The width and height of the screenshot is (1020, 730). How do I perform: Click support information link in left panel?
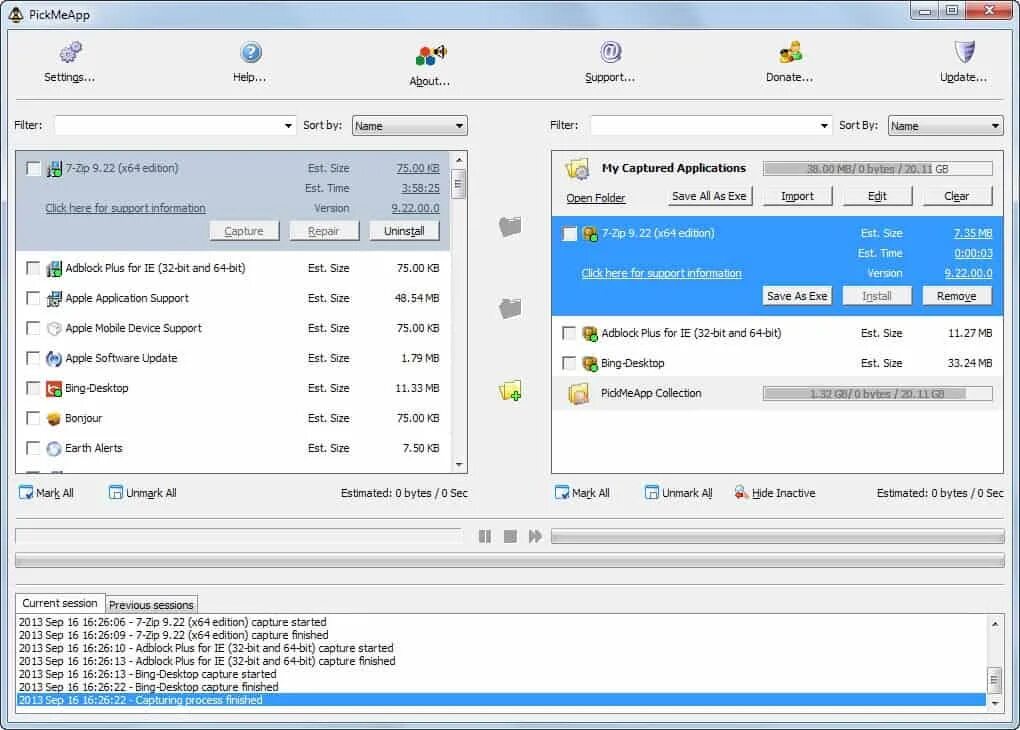[126, 208]
